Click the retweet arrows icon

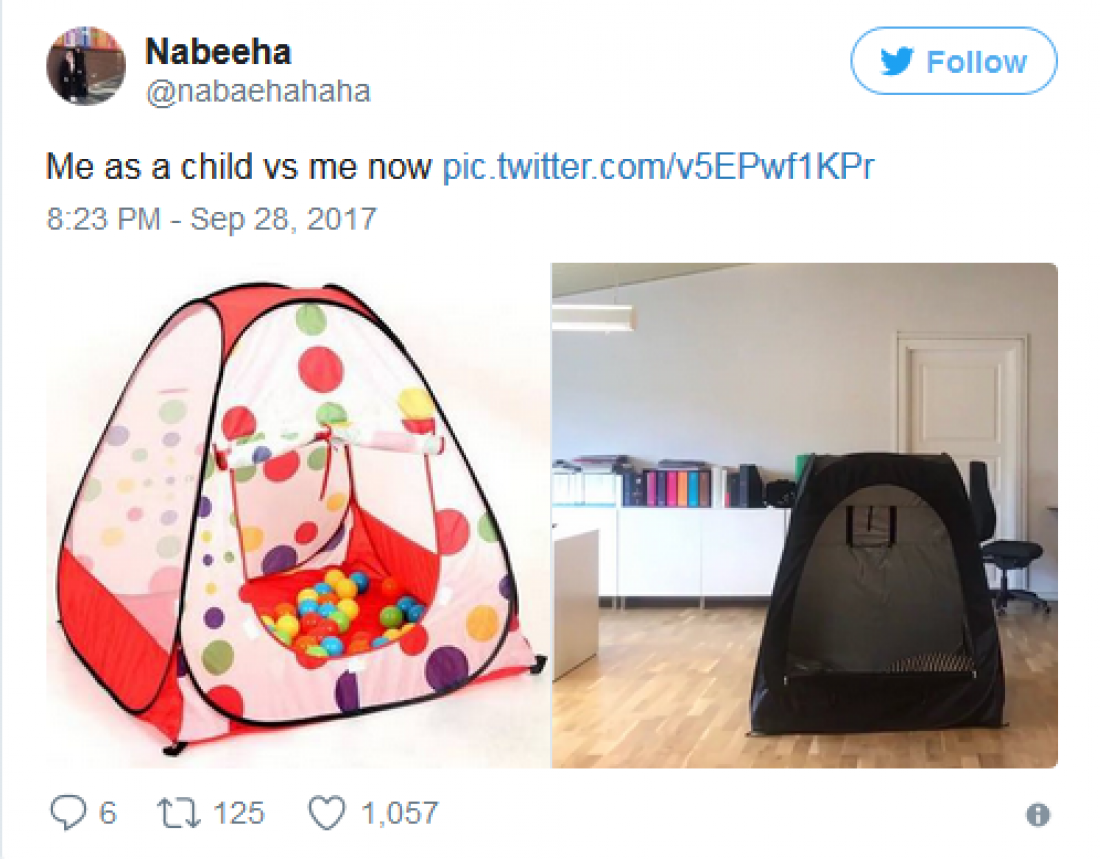point(178,813)
